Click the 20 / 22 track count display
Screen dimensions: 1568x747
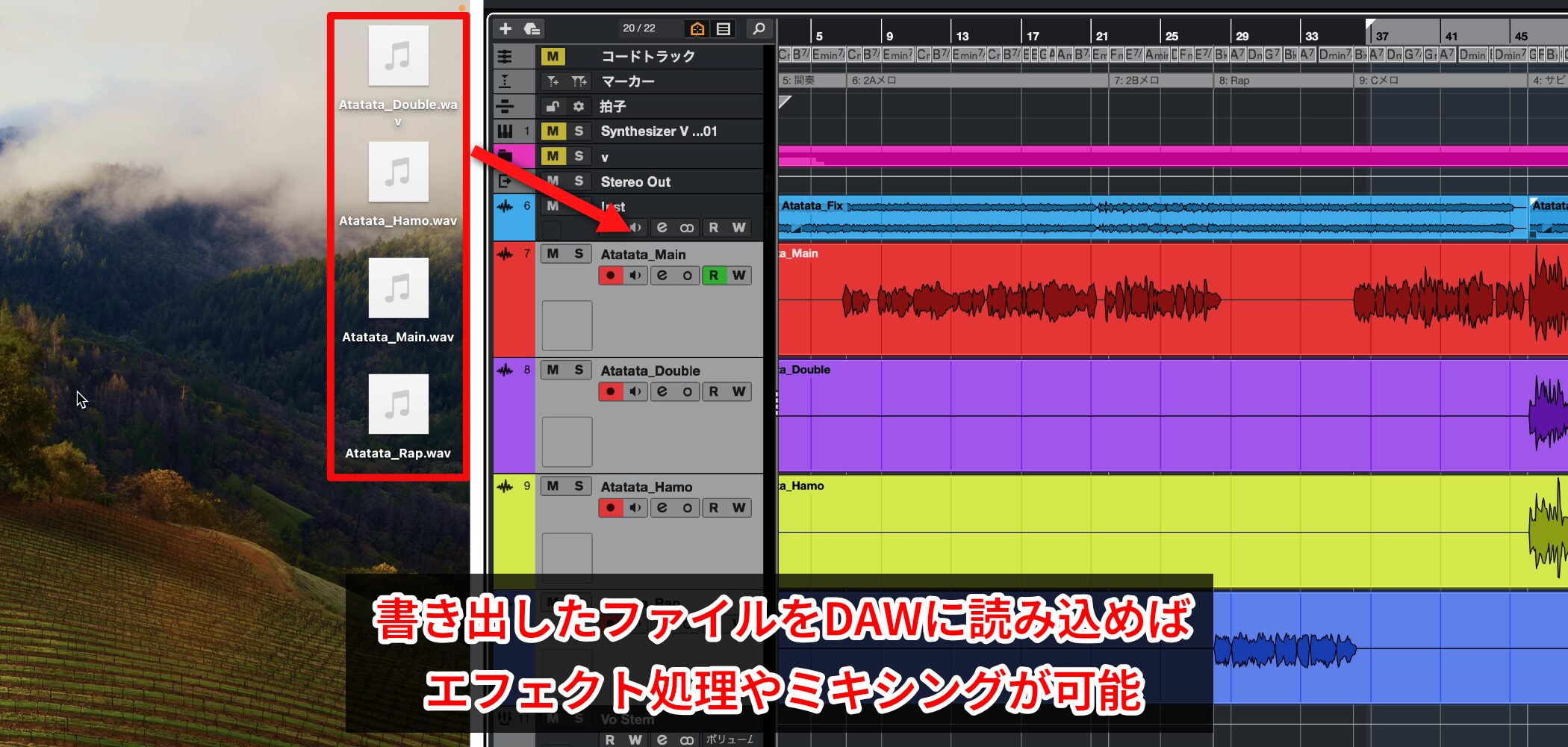639,28
